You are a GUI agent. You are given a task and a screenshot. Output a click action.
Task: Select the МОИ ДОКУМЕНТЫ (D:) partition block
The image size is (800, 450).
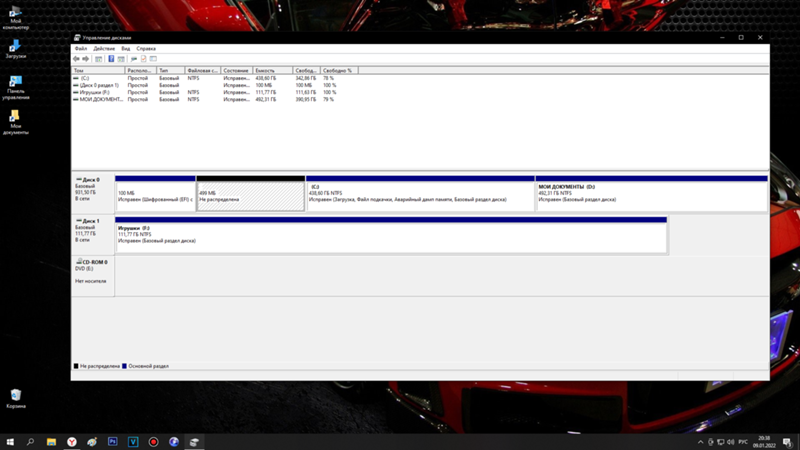click(652, 193)
